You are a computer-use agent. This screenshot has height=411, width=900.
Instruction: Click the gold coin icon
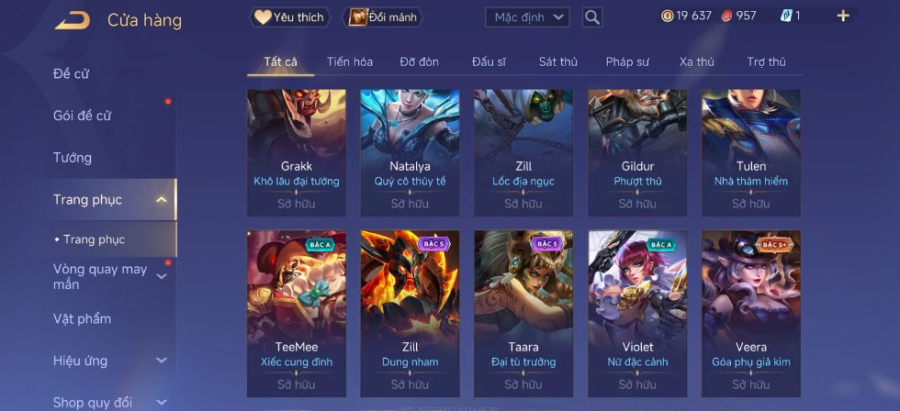(x=667, y=16)
